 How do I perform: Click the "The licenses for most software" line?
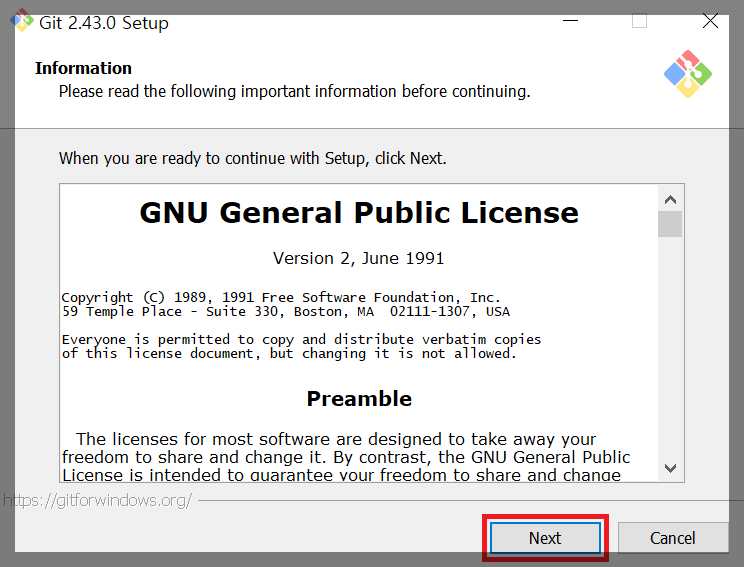tap(335, 439)
